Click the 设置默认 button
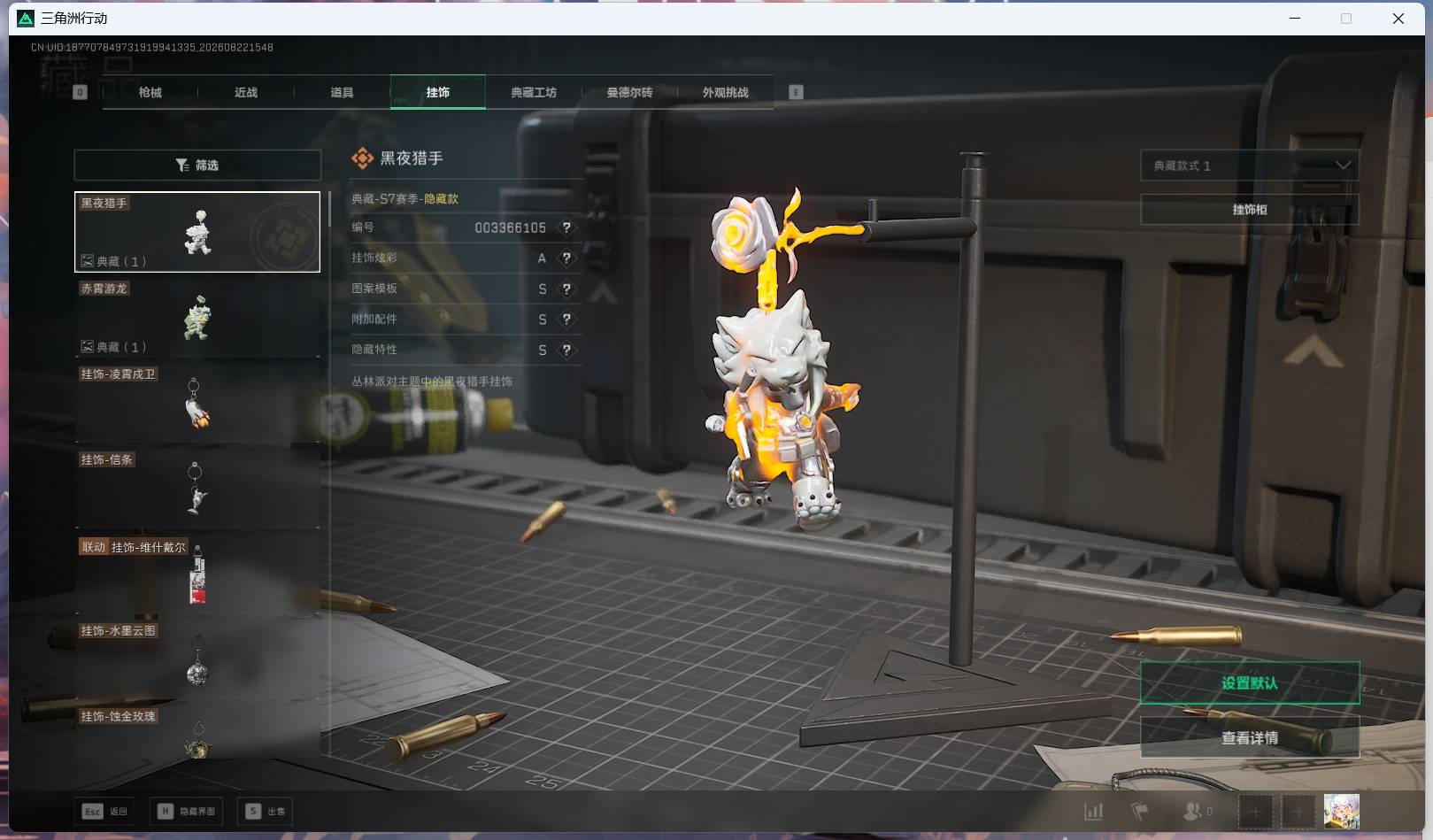 [1250, 683]
